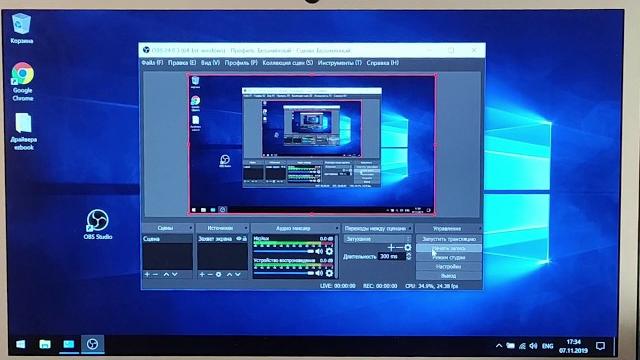
Task: Switch input language via ENG indicator
Action: 547,346
